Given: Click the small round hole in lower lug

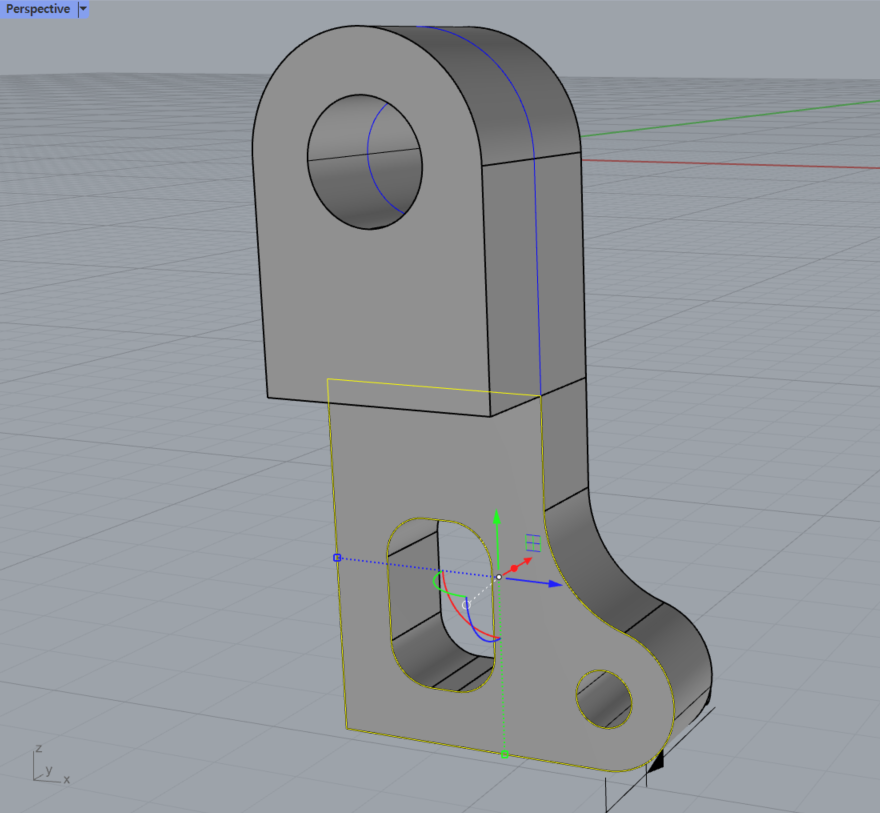Looking at the screenshot, I should (x=604, y=699).
